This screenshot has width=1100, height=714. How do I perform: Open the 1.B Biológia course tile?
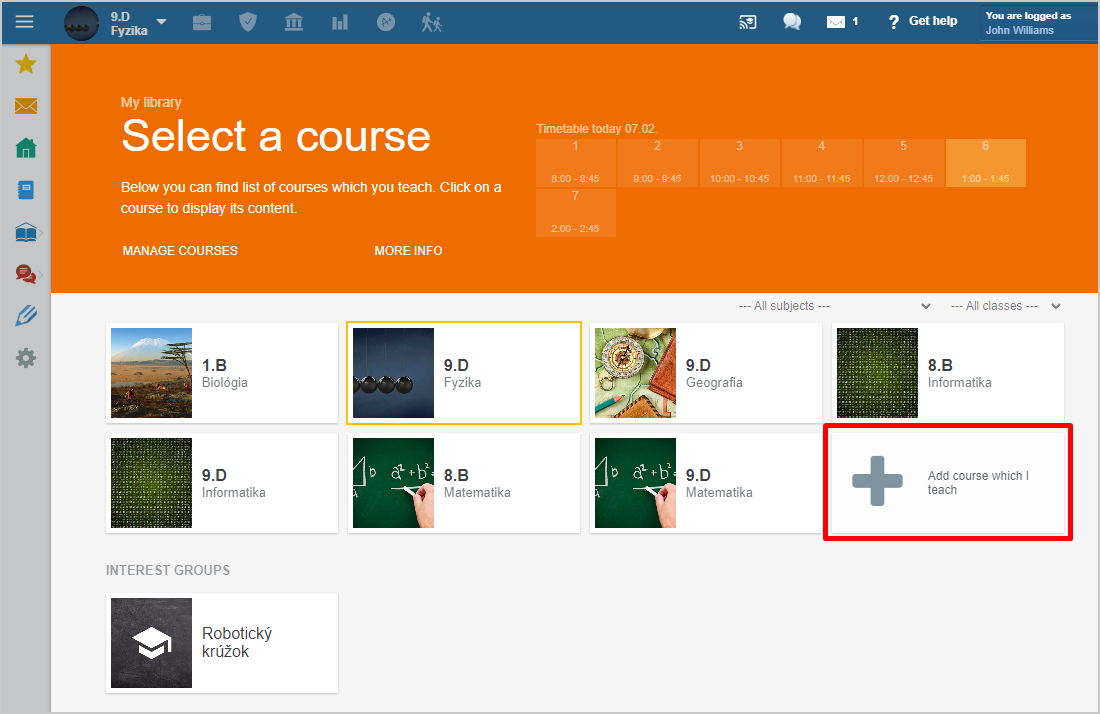222,373
